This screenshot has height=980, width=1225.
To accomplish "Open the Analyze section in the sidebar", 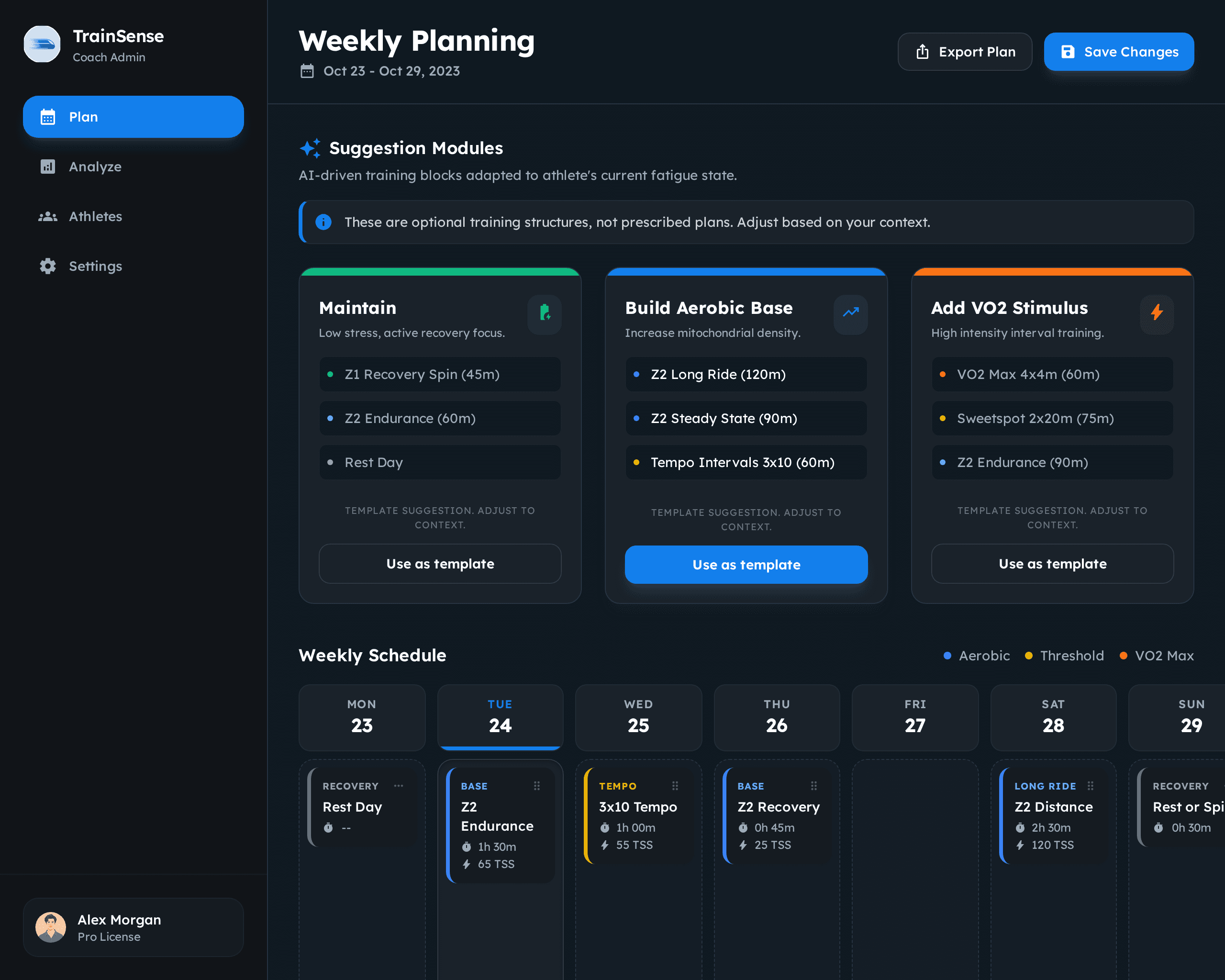I will click(95, 167).
